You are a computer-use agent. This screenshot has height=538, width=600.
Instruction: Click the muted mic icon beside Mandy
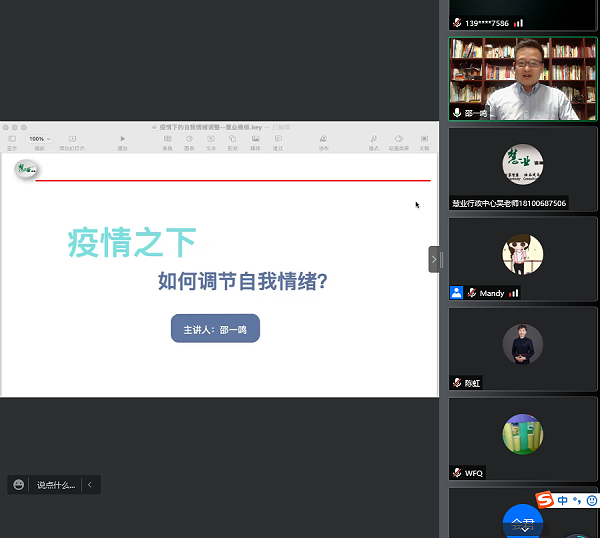click(471, 293)
